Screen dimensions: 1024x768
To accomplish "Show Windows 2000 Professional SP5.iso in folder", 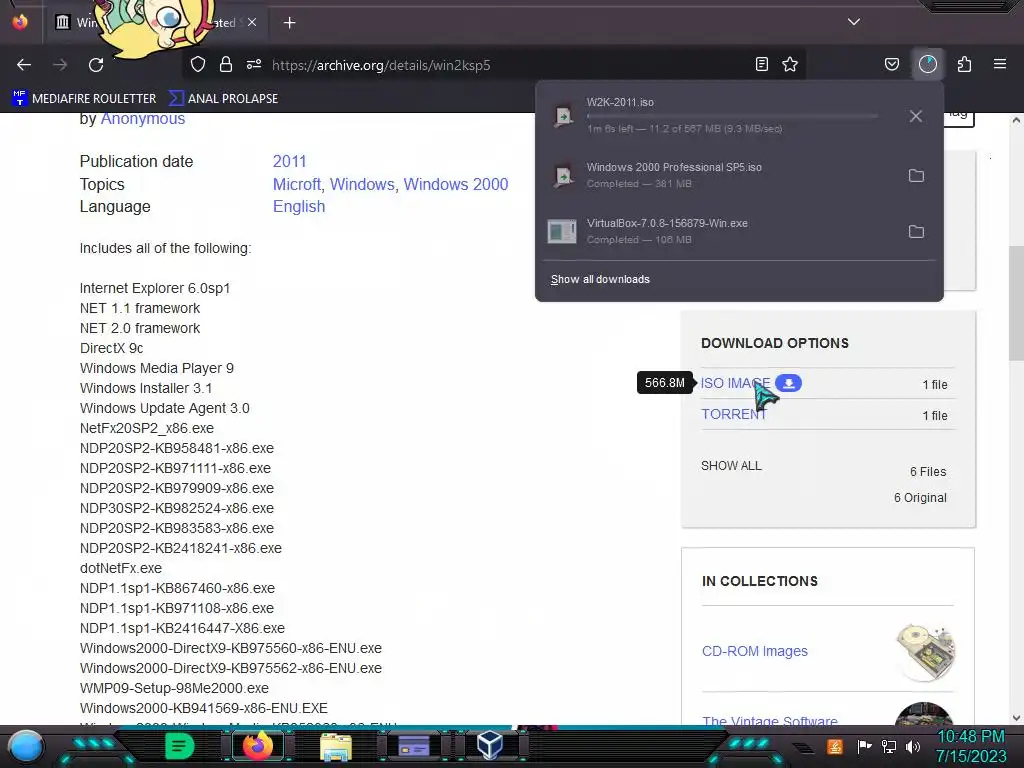I will [916, 176].
